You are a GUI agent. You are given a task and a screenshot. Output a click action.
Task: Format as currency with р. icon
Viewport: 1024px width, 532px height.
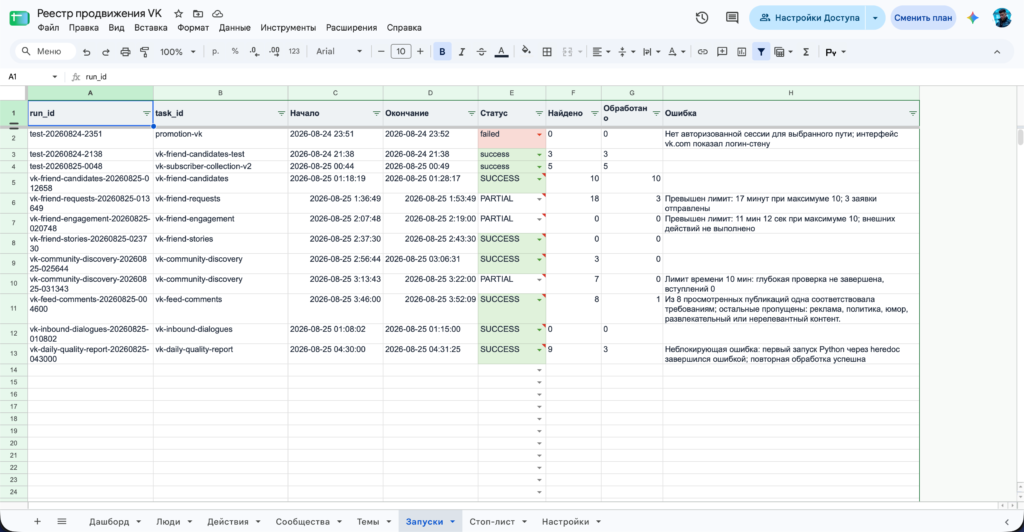point(216,52)
